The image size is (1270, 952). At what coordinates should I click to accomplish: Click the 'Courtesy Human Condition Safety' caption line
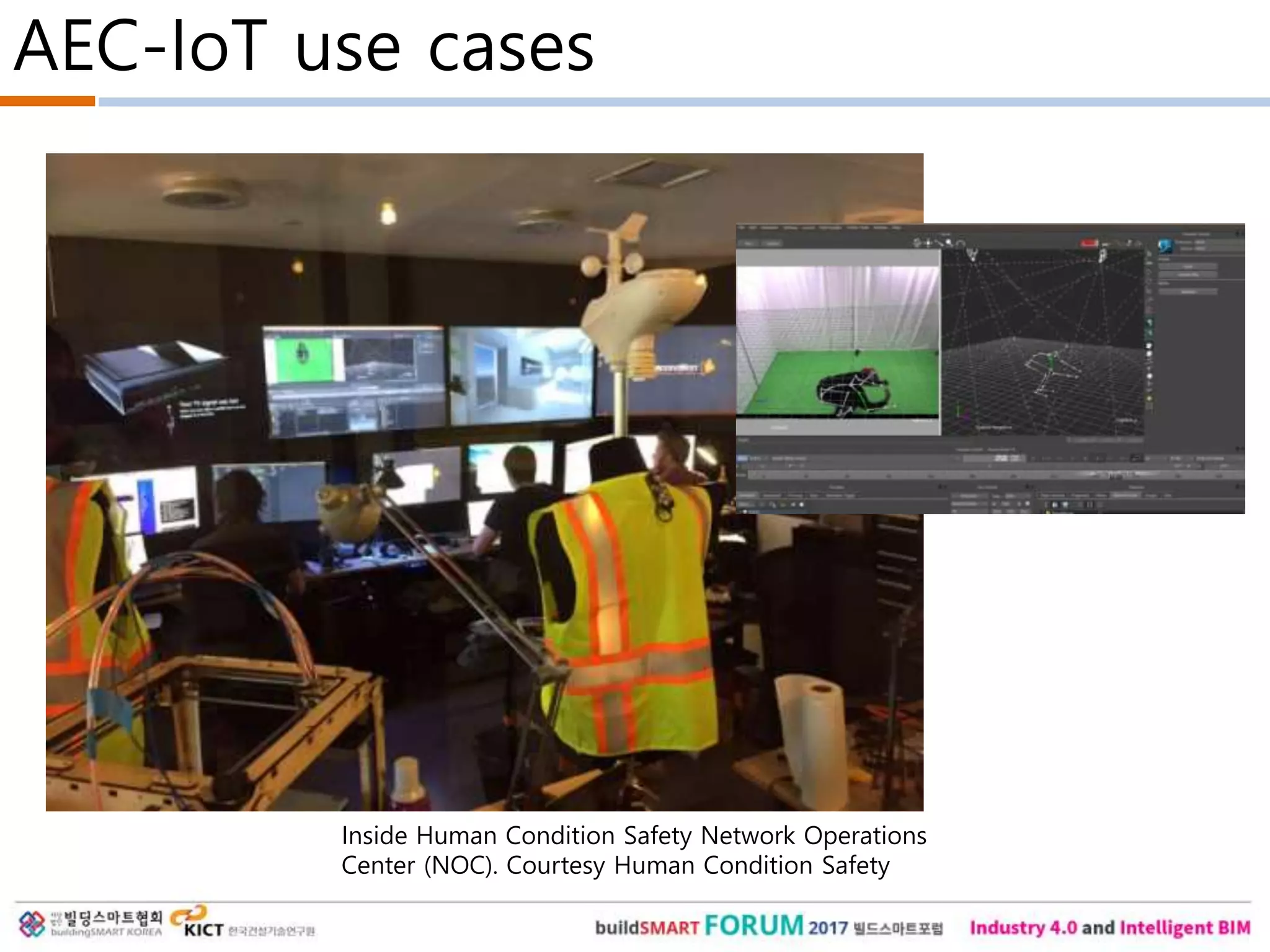tap(698, 865)
